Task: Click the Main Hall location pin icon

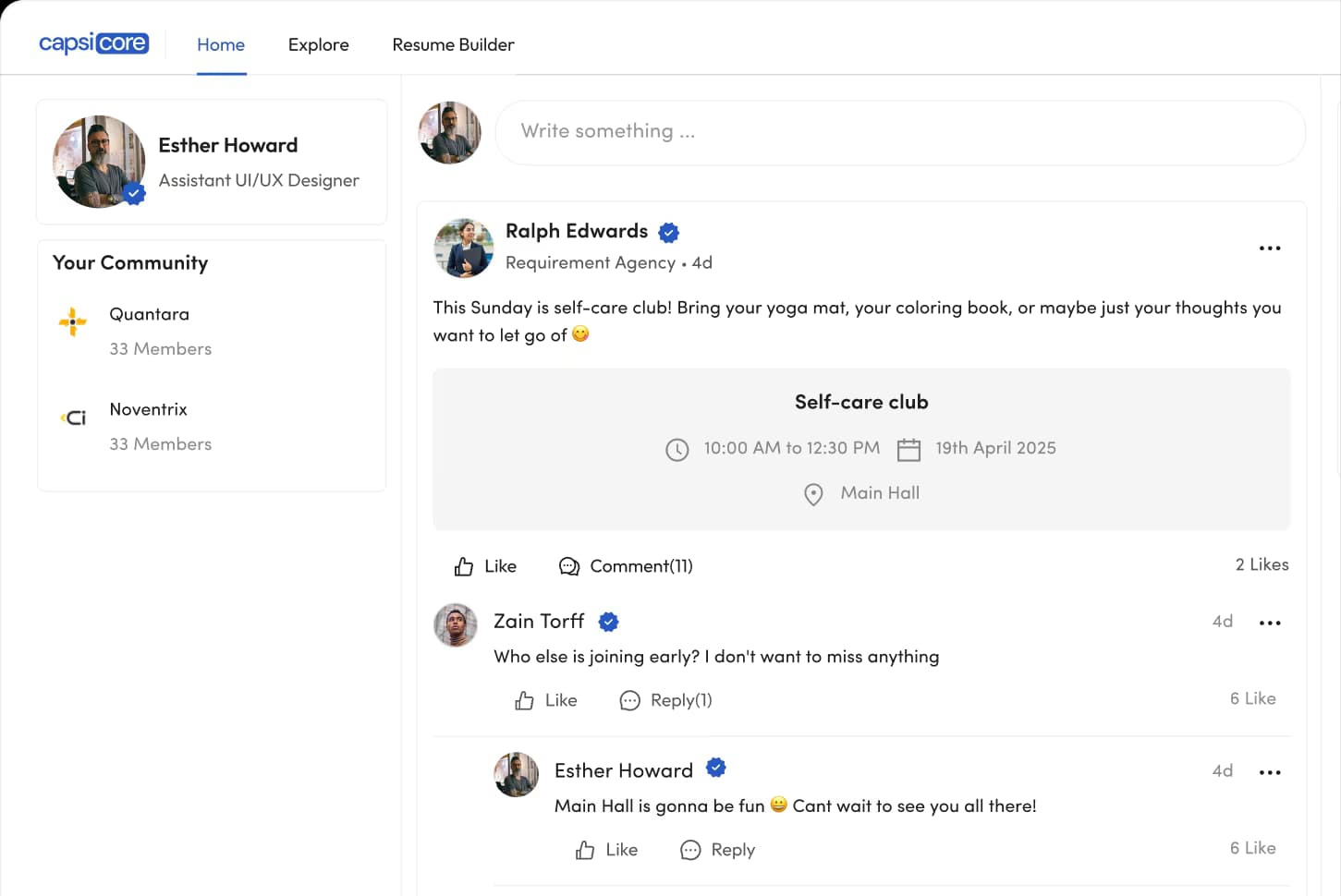Action: pyautogui.click(x=813, y=494)
